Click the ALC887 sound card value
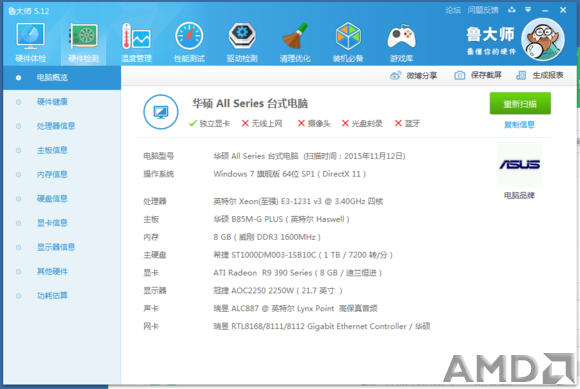This screenshot has width=580, height=389. tap(296, 308)
